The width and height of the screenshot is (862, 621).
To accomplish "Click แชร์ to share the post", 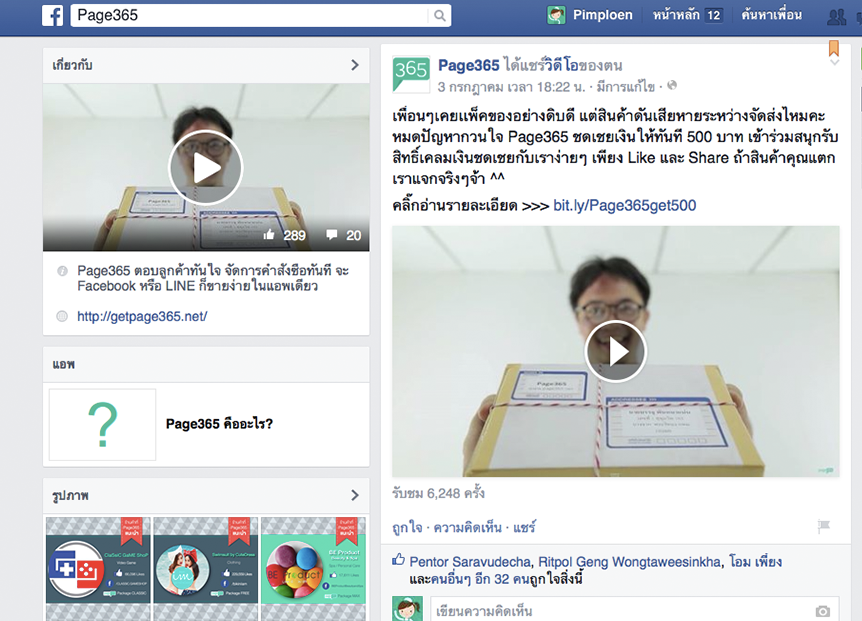I will point(524,528).
